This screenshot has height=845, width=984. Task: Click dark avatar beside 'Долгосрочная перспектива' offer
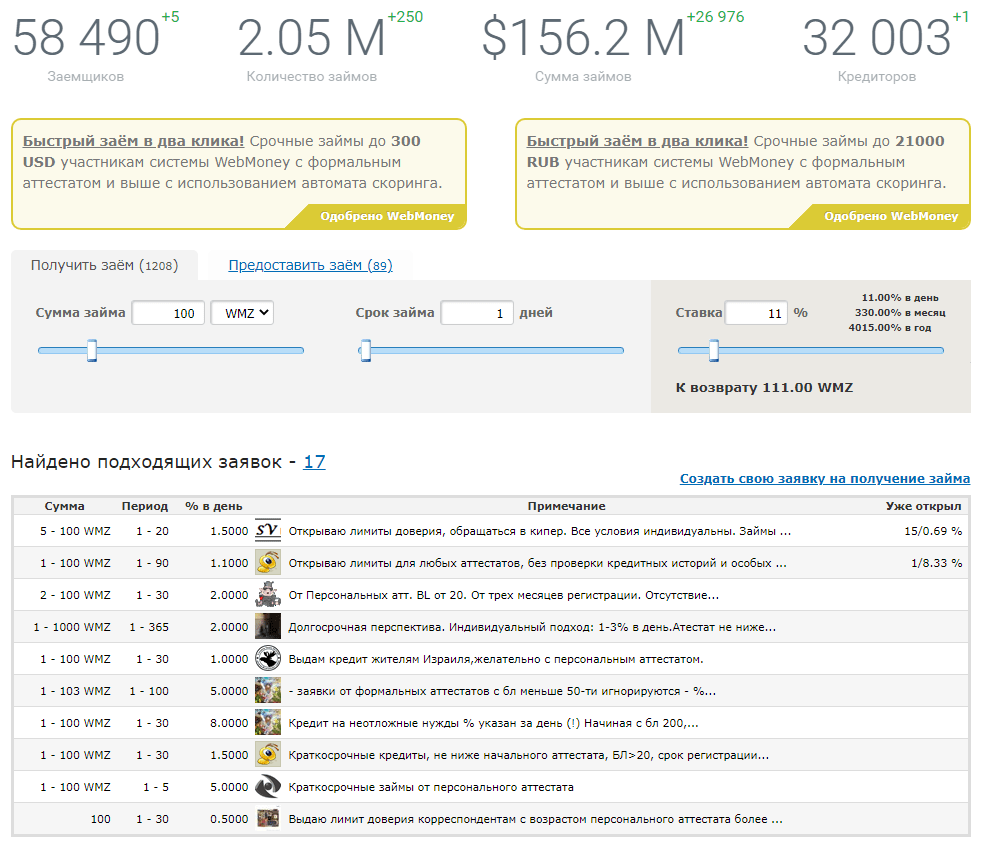pyautogui.click(x=267, y=627)
